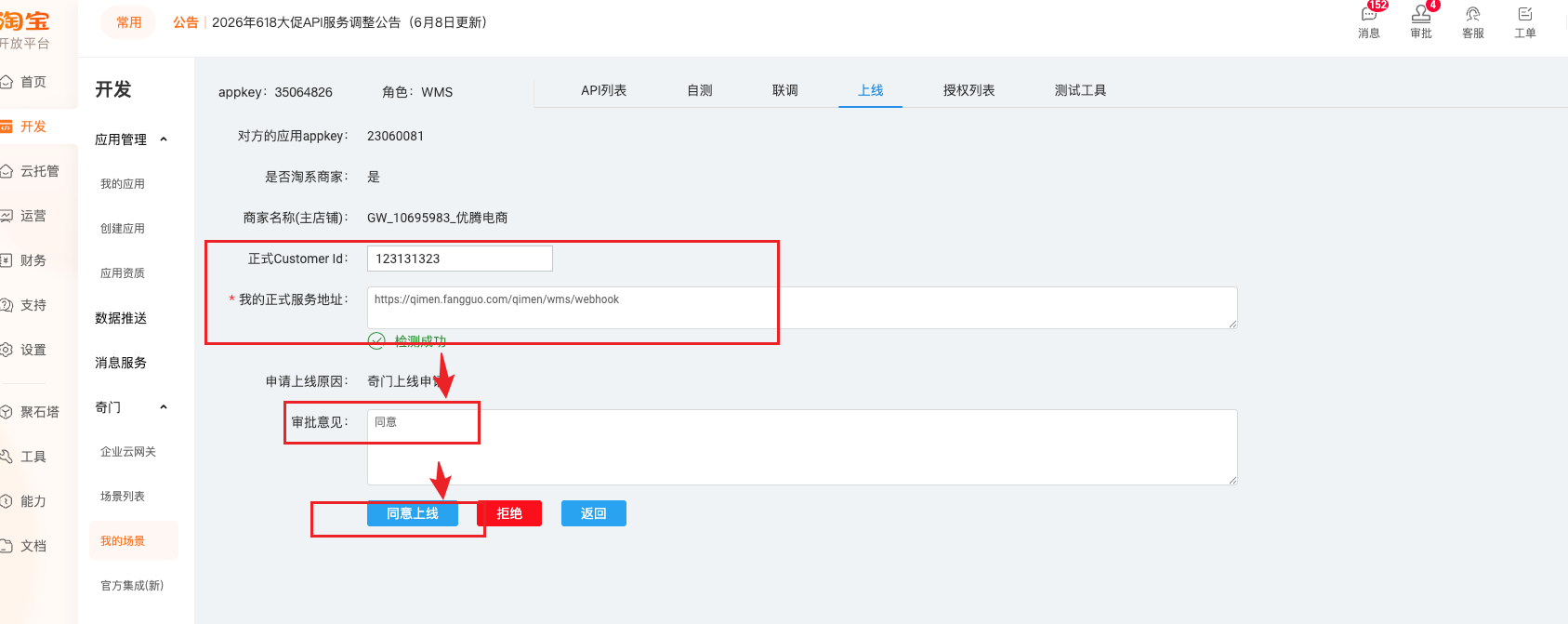1568x624 pixels.
Task: Click the red 拒绝 button
Action: tap(509, 513)
